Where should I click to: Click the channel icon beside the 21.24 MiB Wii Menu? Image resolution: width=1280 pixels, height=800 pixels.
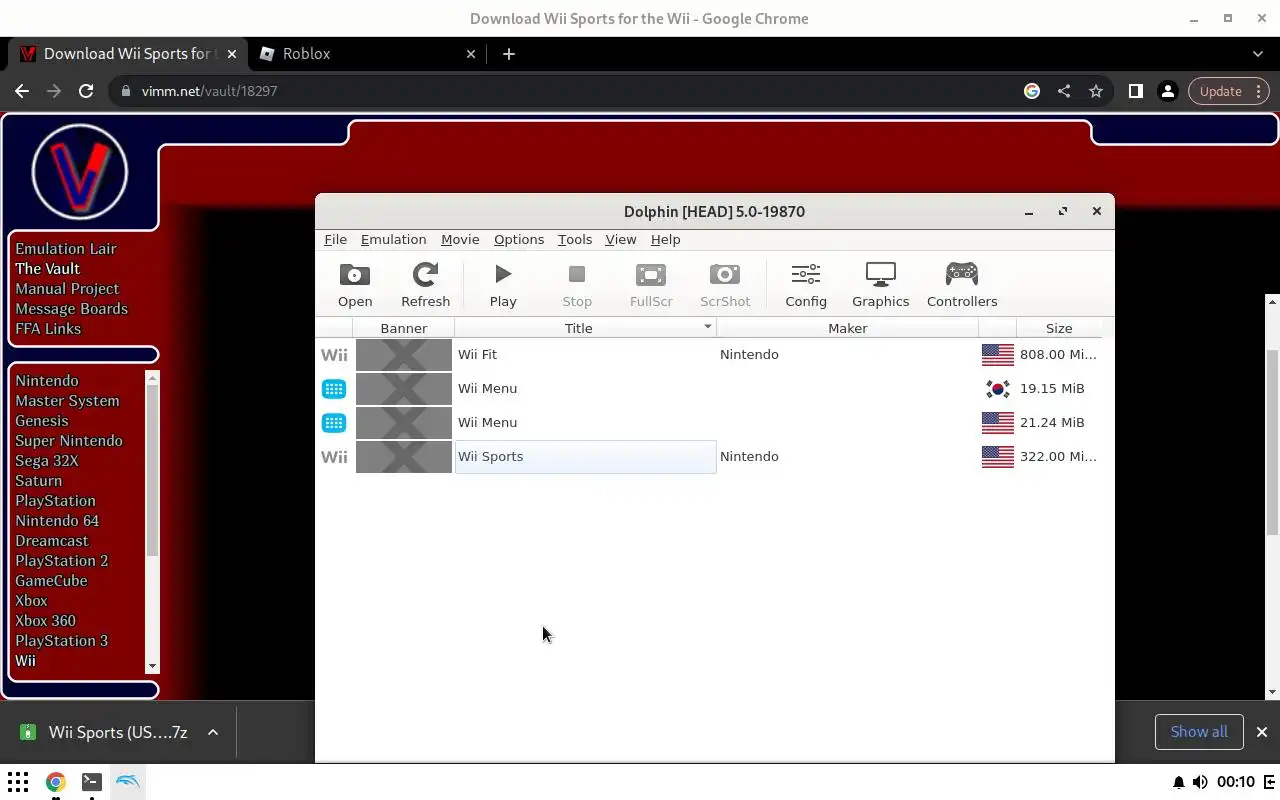(x=334, y=423)
